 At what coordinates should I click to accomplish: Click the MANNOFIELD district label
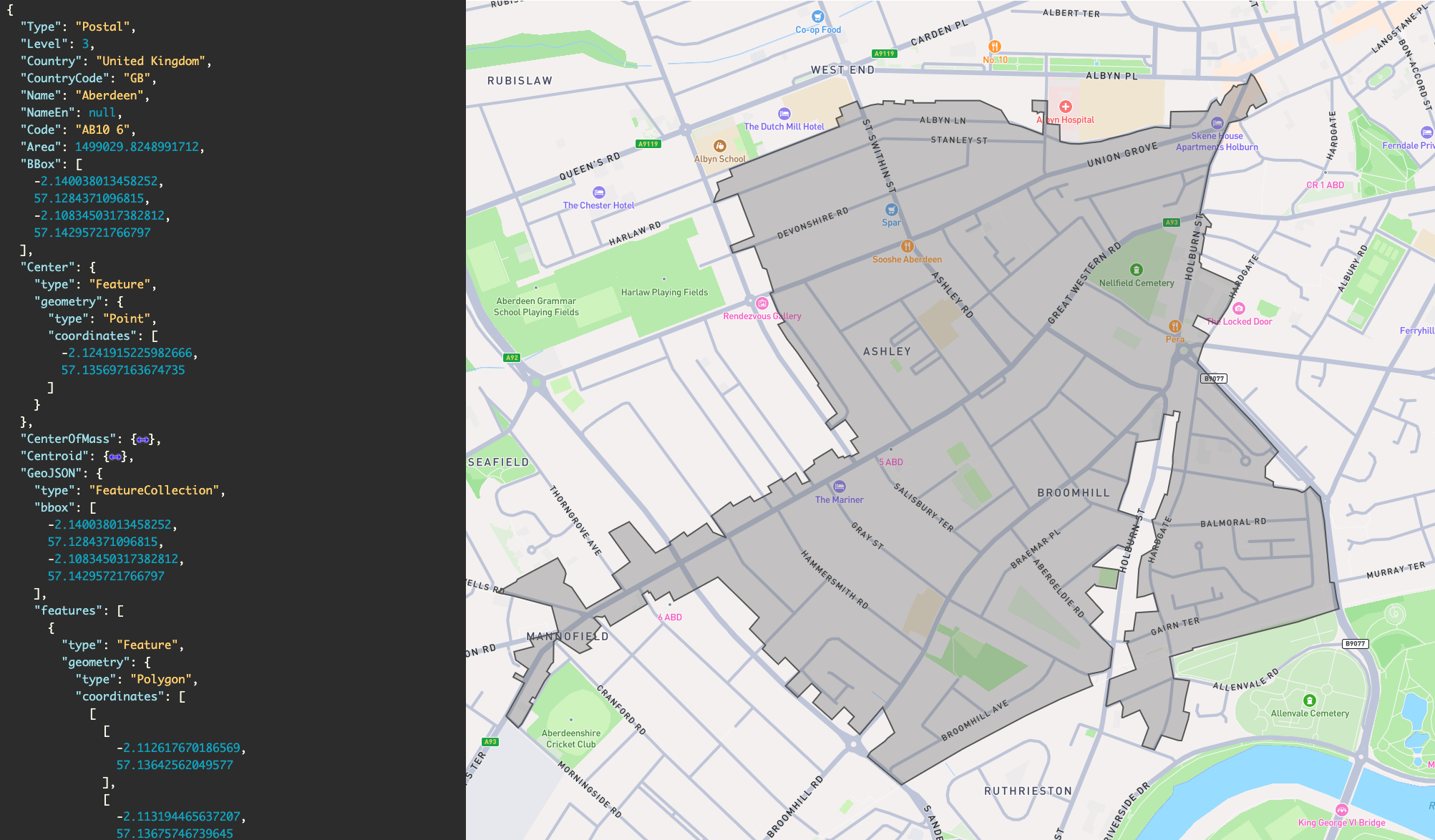[568, 637]
